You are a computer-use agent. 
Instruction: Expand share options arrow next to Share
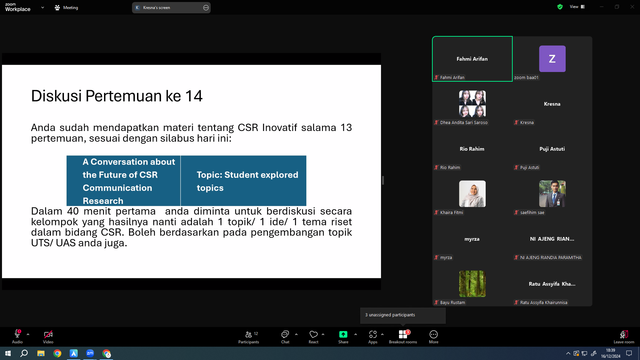point(355,334)
